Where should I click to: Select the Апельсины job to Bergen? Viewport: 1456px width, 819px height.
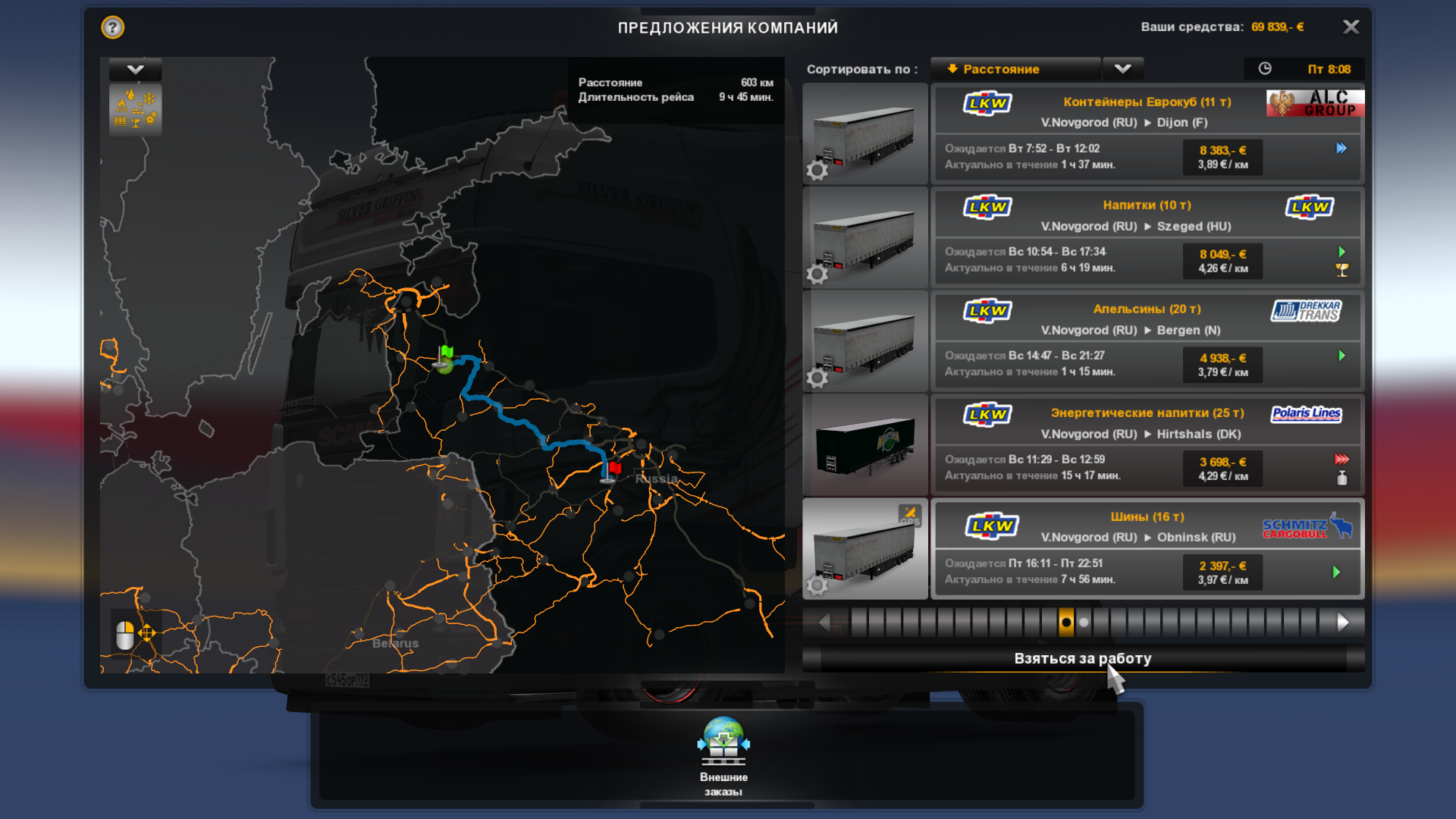[x=1147, y=341]
